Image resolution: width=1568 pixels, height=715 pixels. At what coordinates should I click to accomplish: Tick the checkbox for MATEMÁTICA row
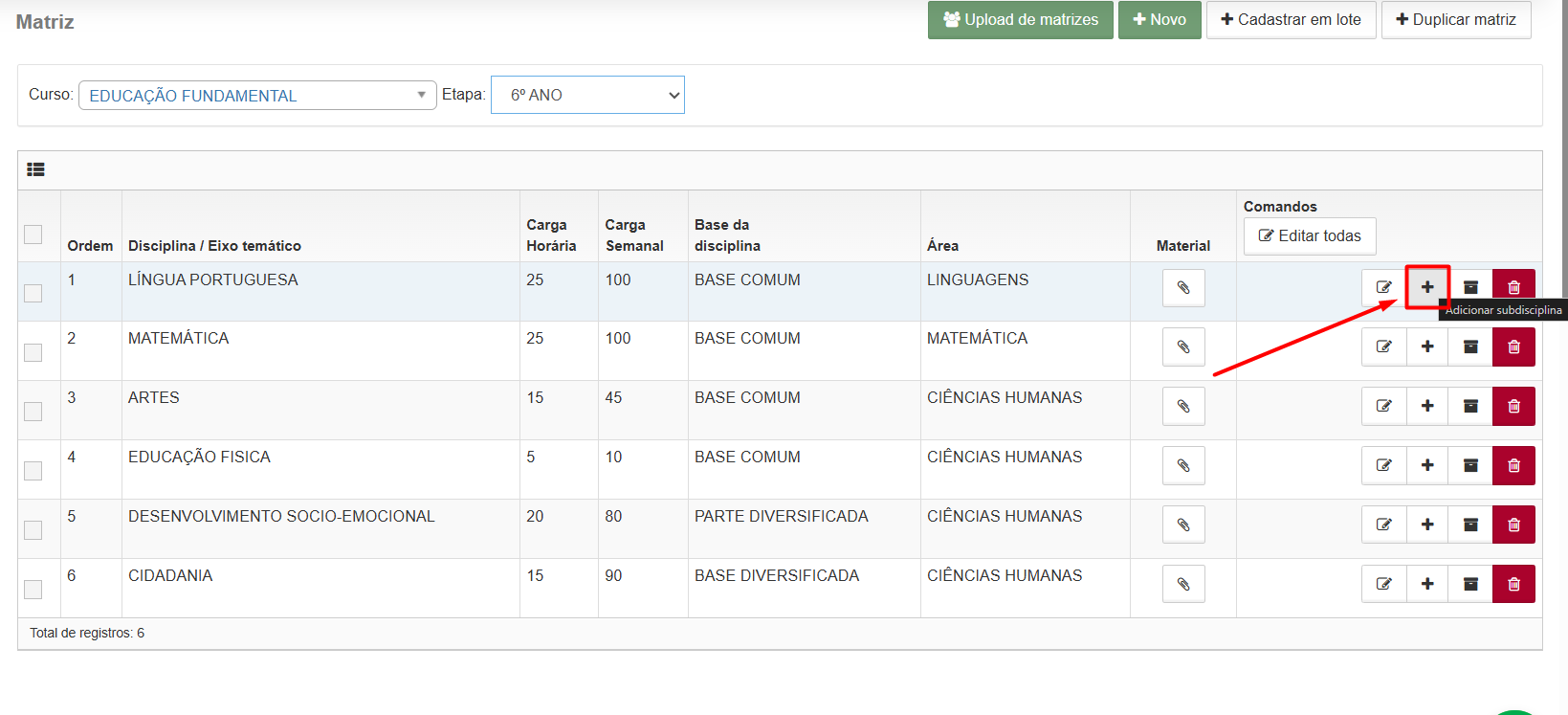pyautogui.click(x=33, y=352)
